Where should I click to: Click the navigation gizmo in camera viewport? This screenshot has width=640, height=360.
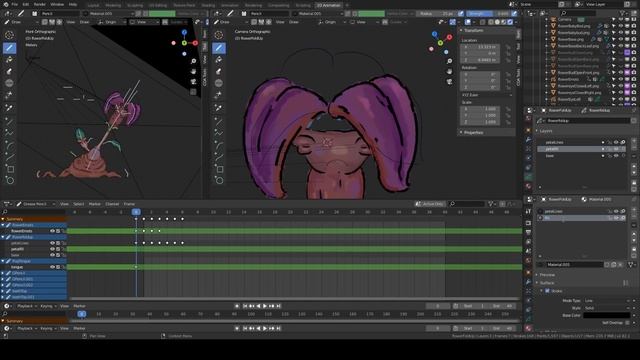[440, 43]
